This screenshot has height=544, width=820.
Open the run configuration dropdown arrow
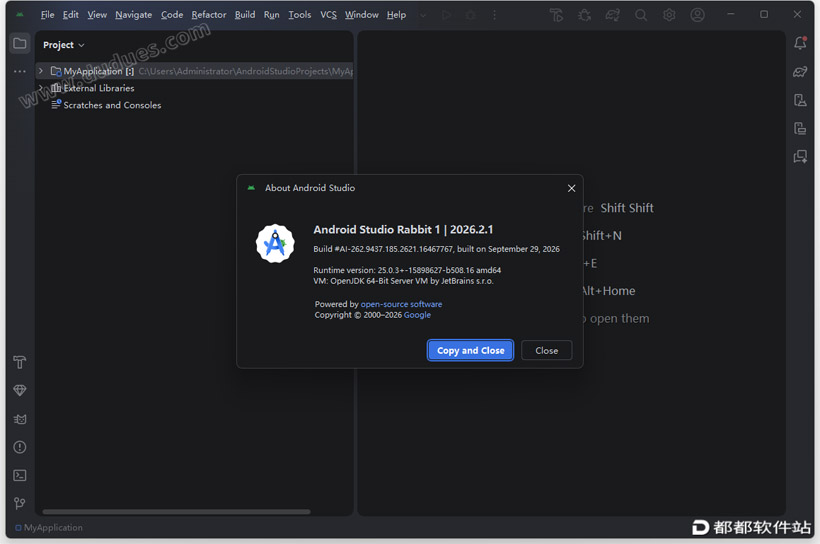tap(423, 15)
